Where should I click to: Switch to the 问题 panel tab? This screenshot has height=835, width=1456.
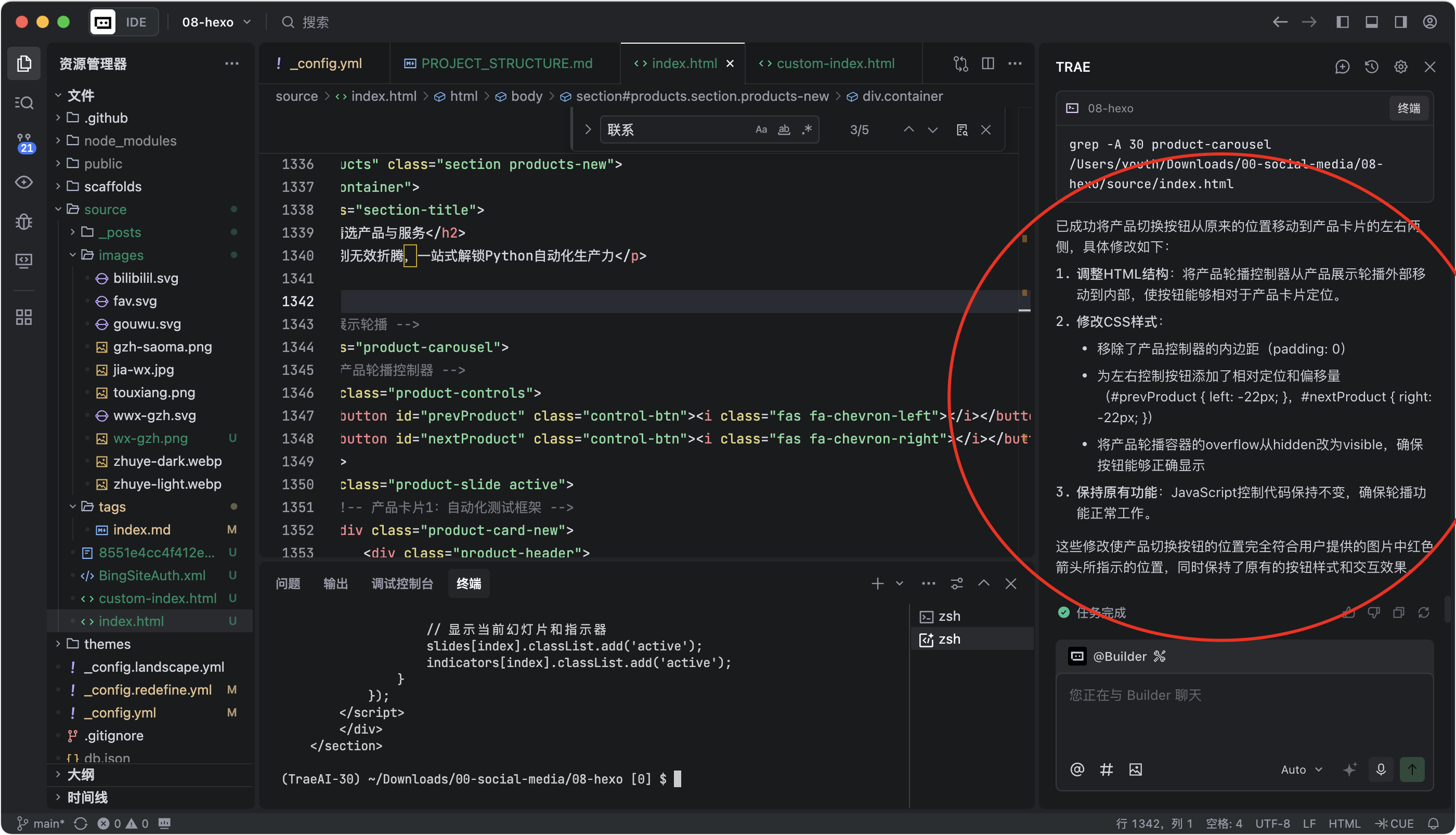(288, 584)
